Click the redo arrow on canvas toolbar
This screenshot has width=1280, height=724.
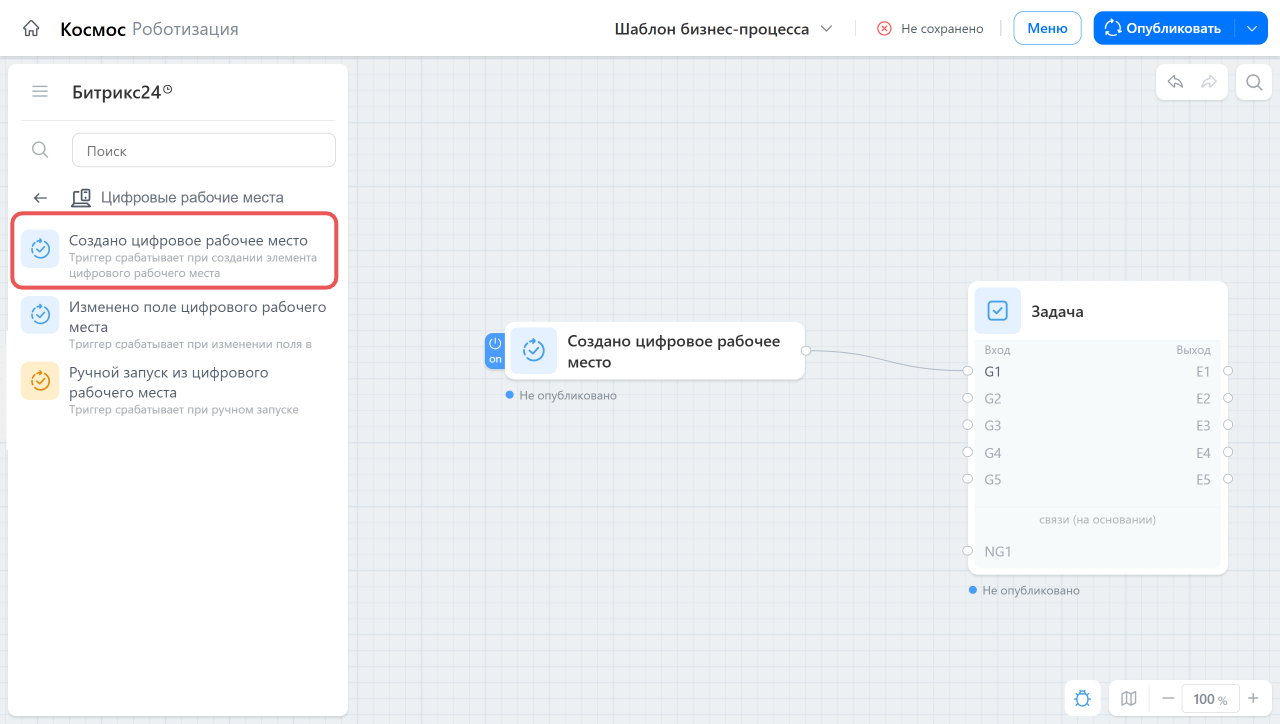(1209, 82)
